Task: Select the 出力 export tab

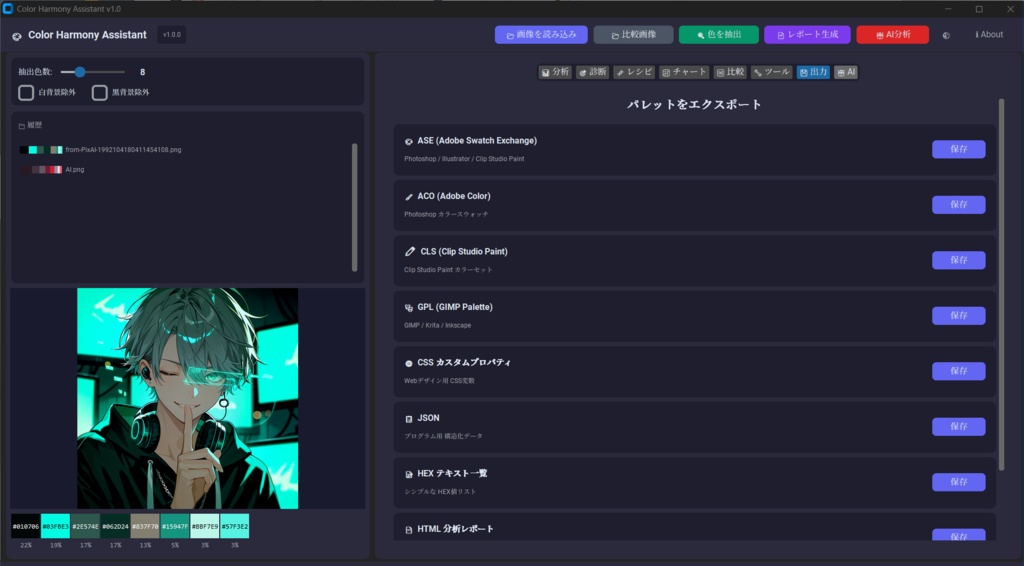Action: point(813,72)
